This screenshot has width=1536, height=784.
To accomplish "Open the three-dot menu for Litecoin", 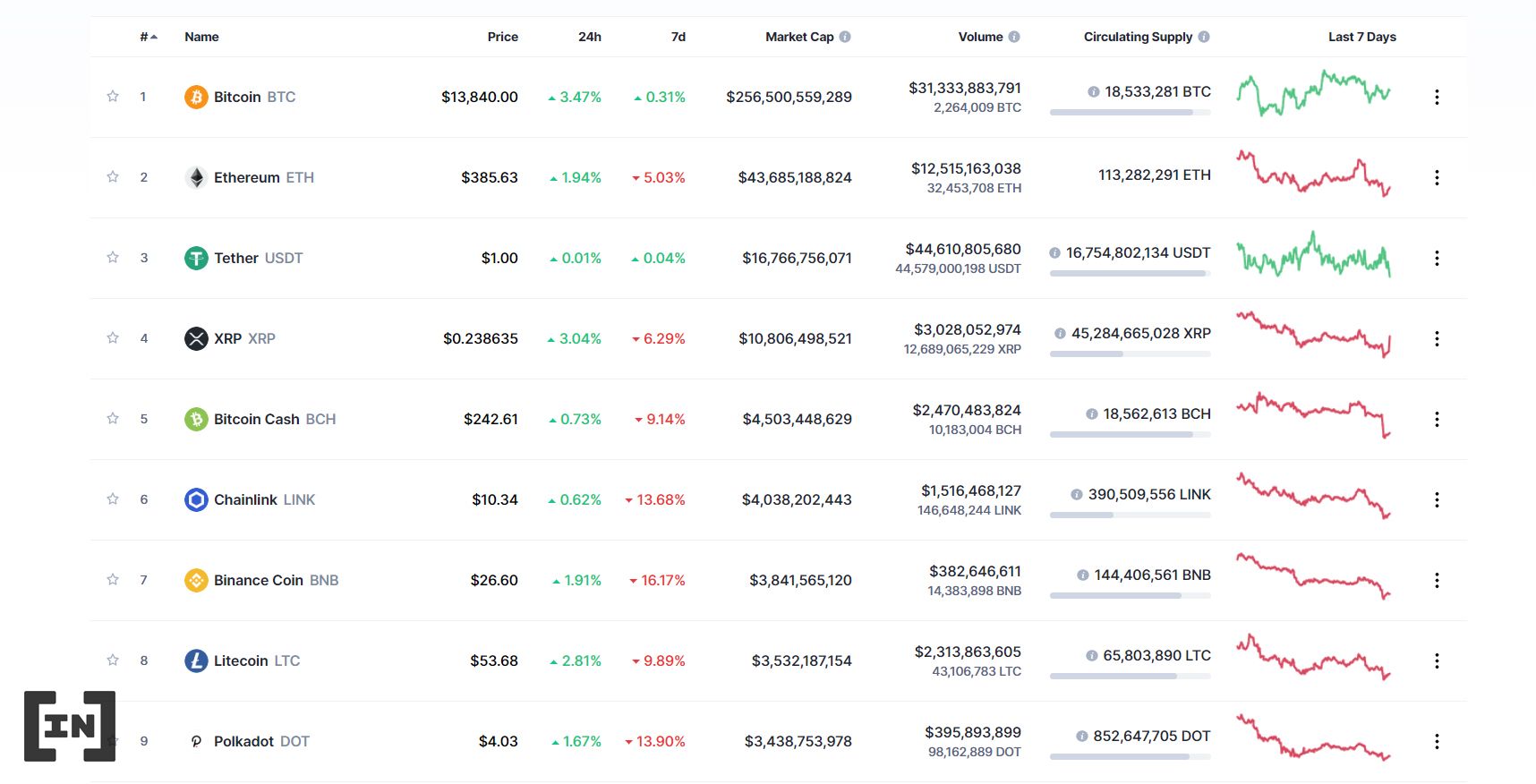I will click(x=1437, y=660).
